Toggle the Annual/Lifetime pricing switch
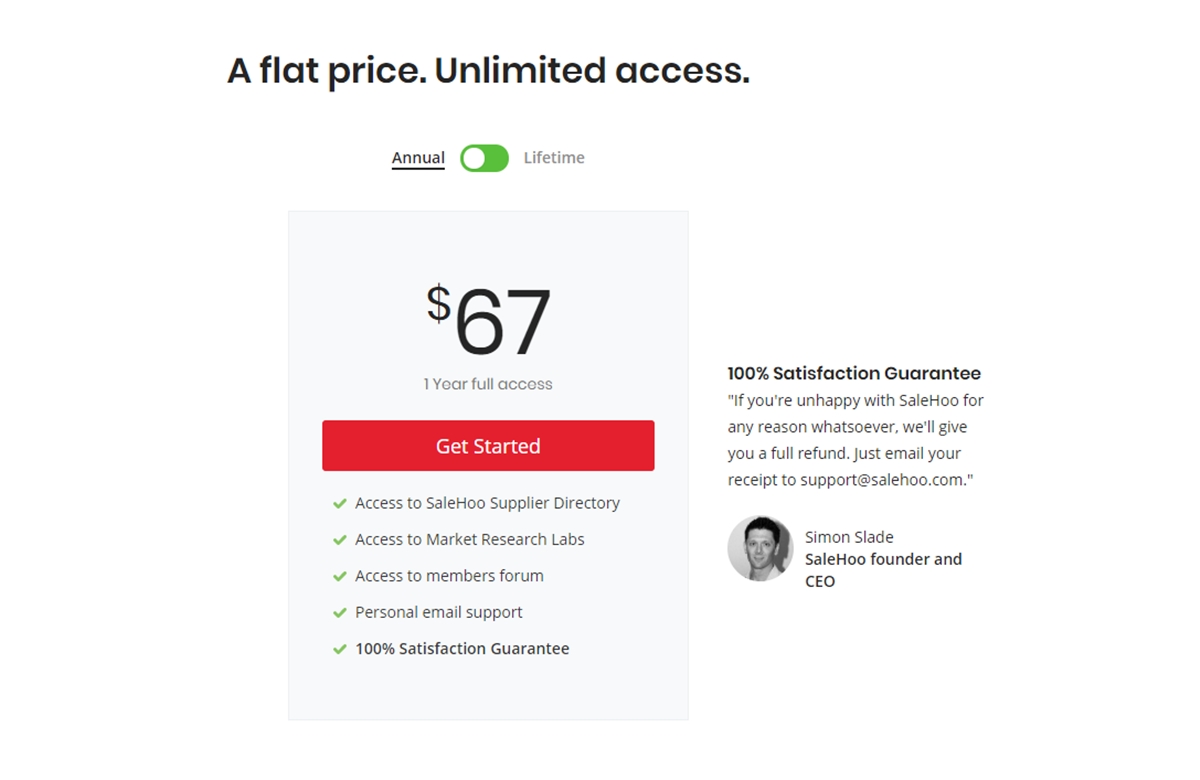1200x780 pixels. click(484, 158)
